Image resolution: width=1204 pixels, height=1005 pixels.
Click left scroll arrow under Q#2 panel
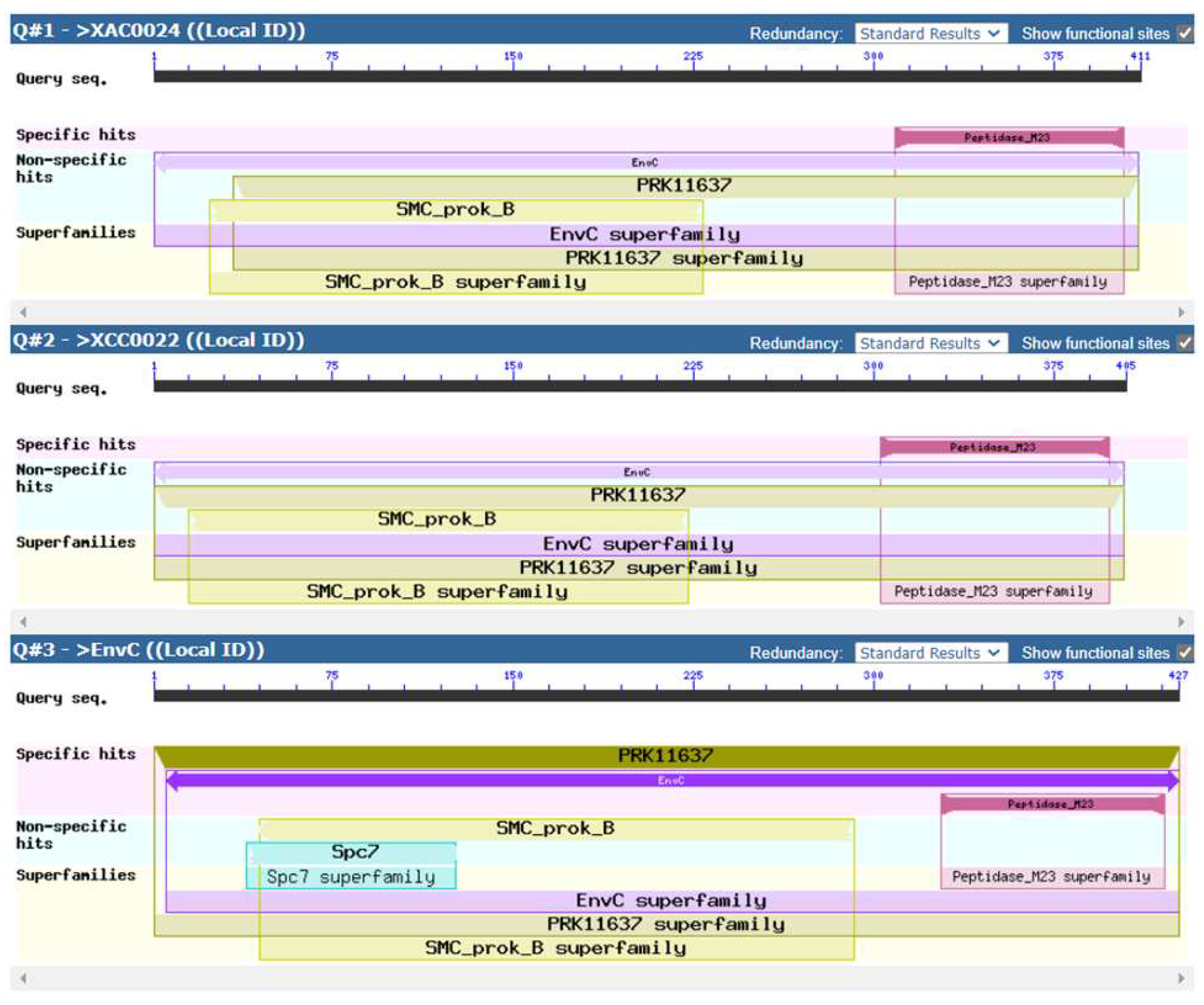[x=23, y=622]
